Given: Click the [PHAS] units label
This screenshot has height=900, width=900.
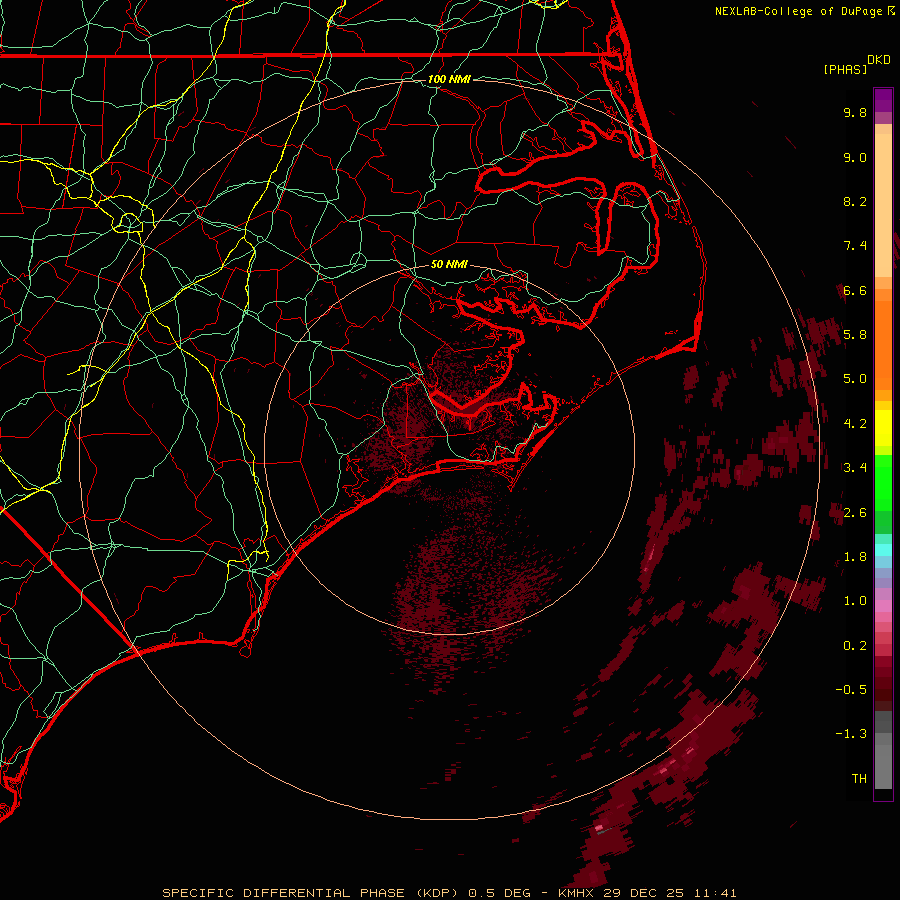Looking at the screenshot, I should (845, 69).
